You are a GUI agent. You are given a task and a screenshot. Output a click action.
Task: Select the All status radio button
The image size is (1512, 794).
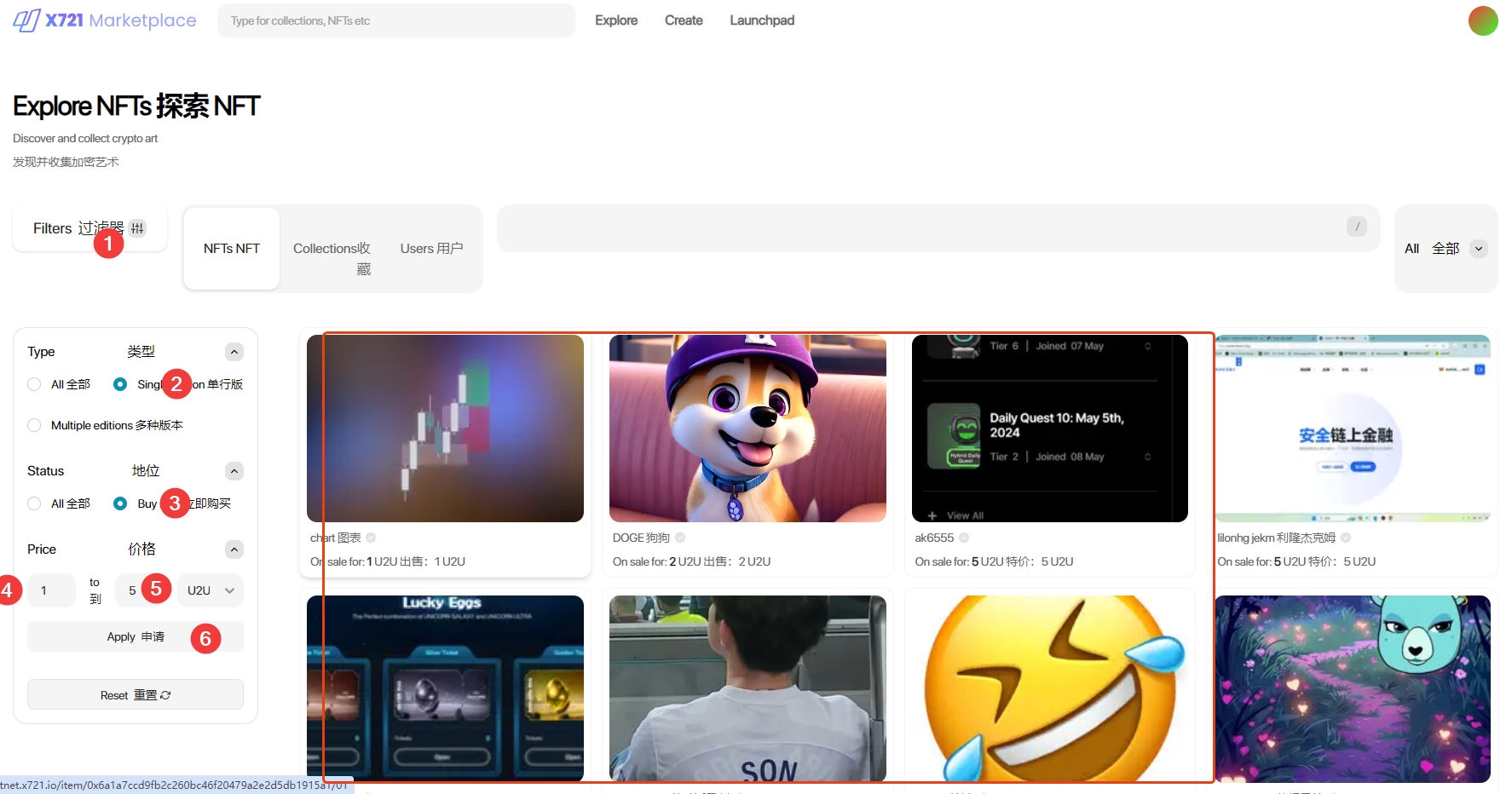pos(34,503)
